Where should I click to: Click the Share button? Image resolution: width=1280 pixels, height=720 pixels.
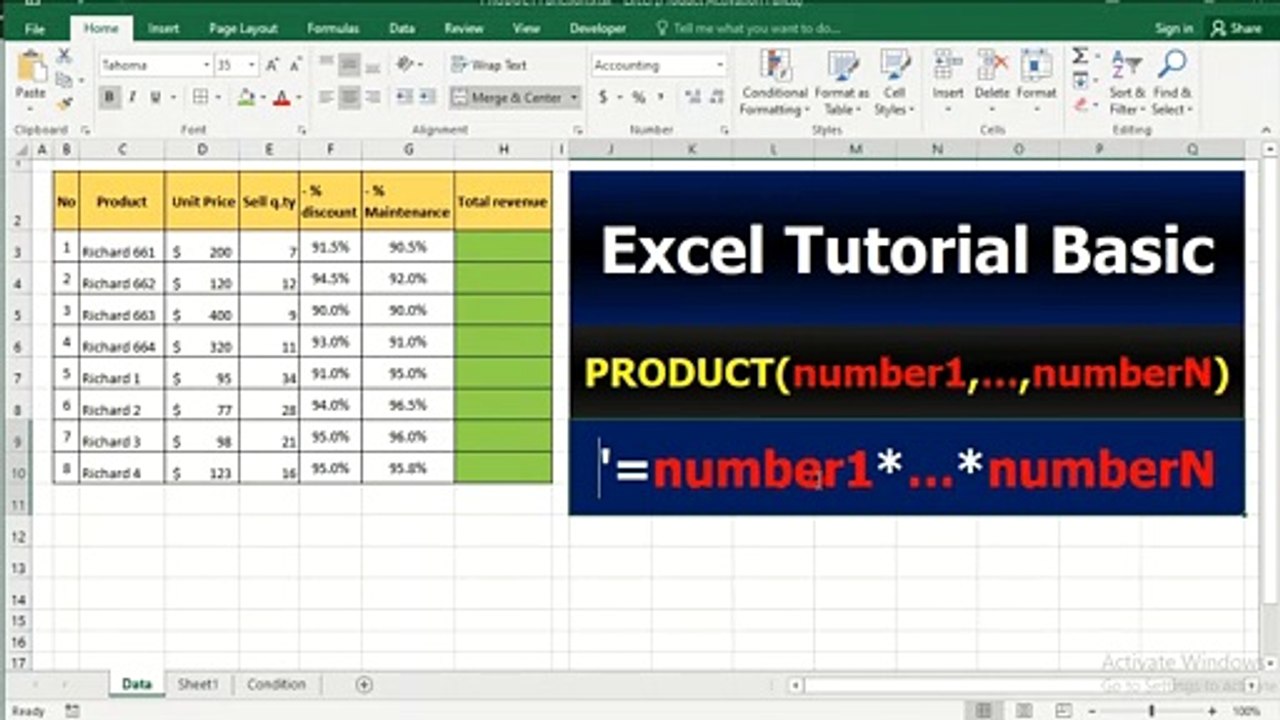[x=1236, y=29]
